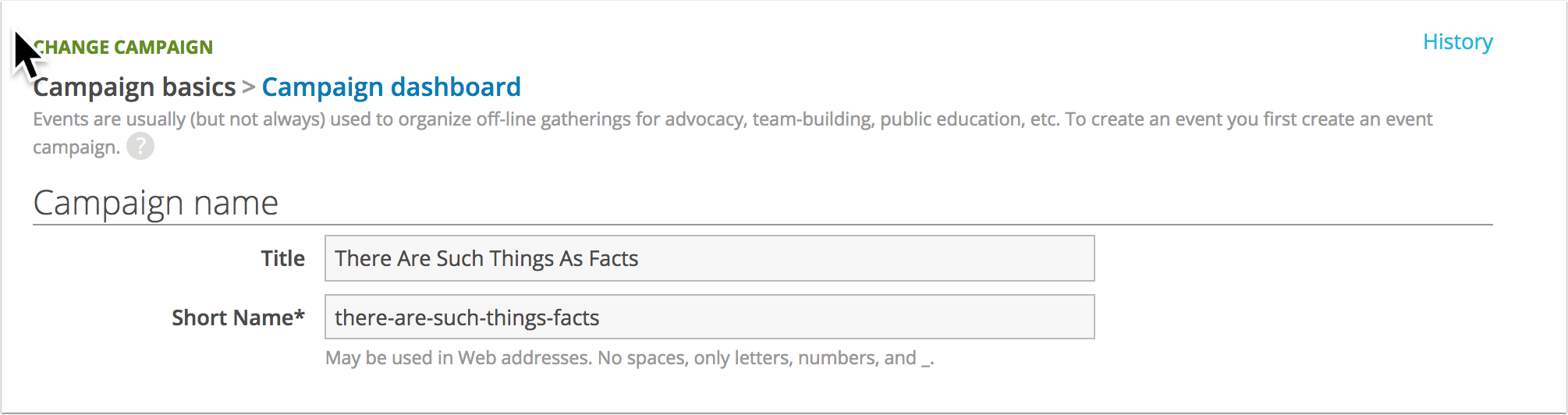This screenshot has width=1568, height=415.
Task: Open the History link
Action: (x=1457, y=42)
